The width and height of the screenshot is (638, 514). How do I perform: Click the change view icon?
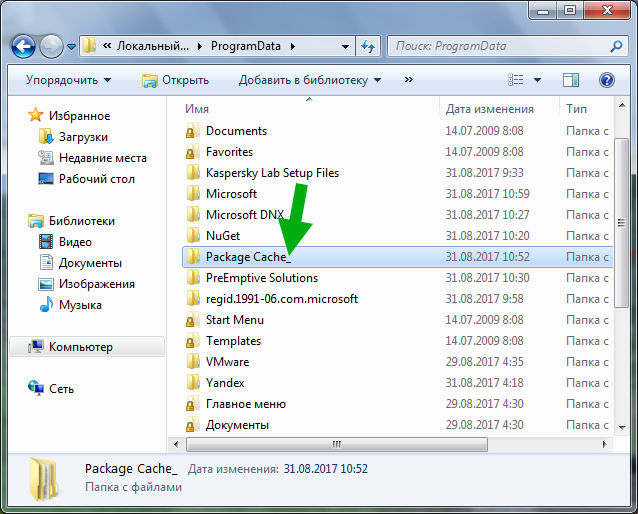[x=516, y=80]
